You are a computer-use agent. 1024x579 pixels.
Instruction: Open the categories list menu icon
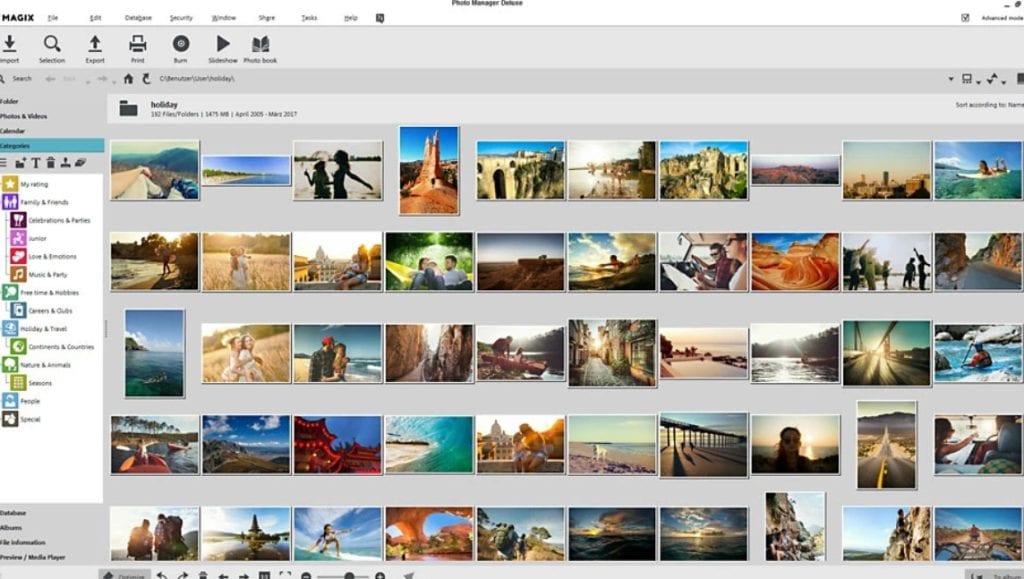coord(4,163)
